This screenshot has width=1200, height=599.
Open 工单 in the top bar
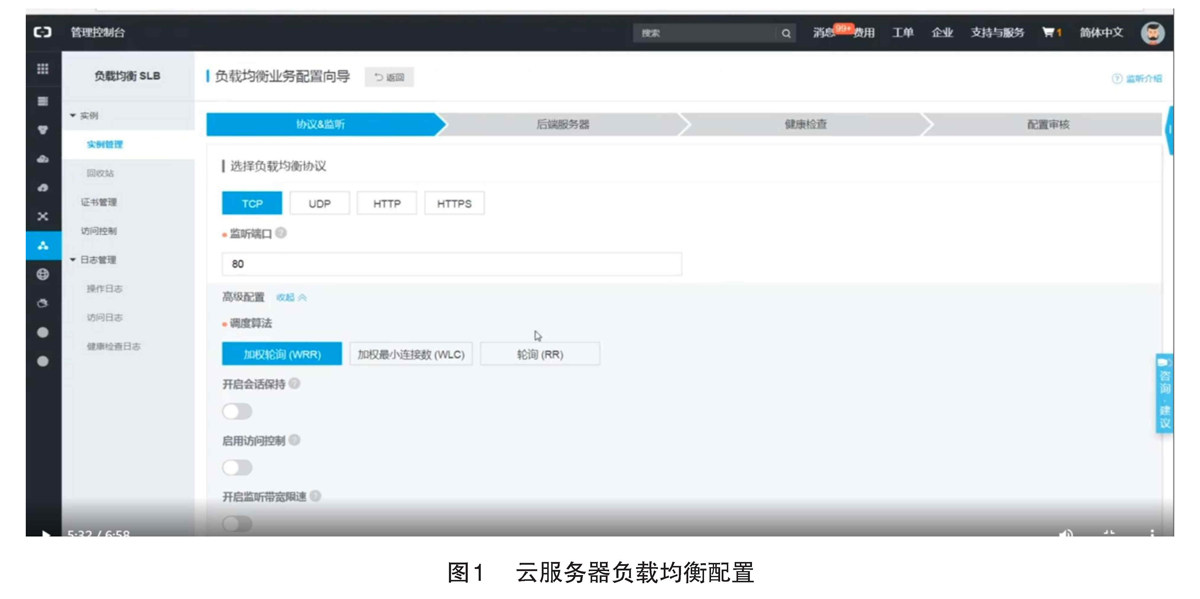tap(903, 33)
